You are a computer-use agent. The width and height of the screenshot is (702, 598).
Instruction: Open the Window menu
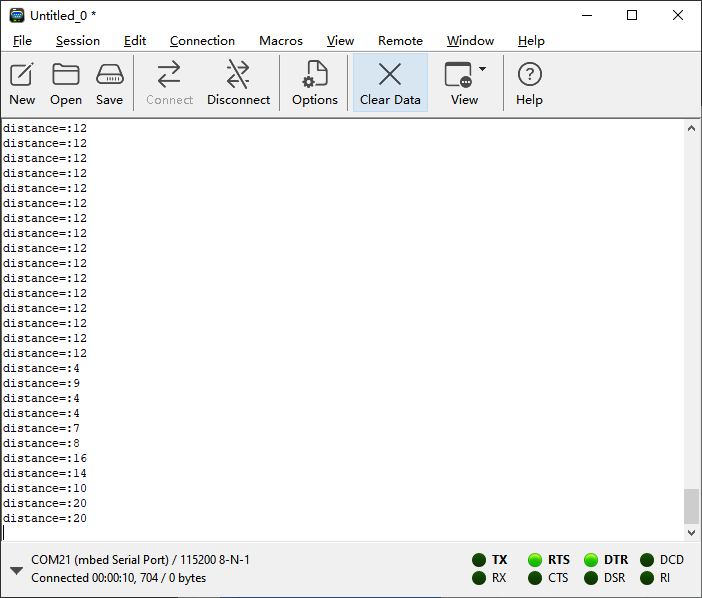click(x=470, y=41)
